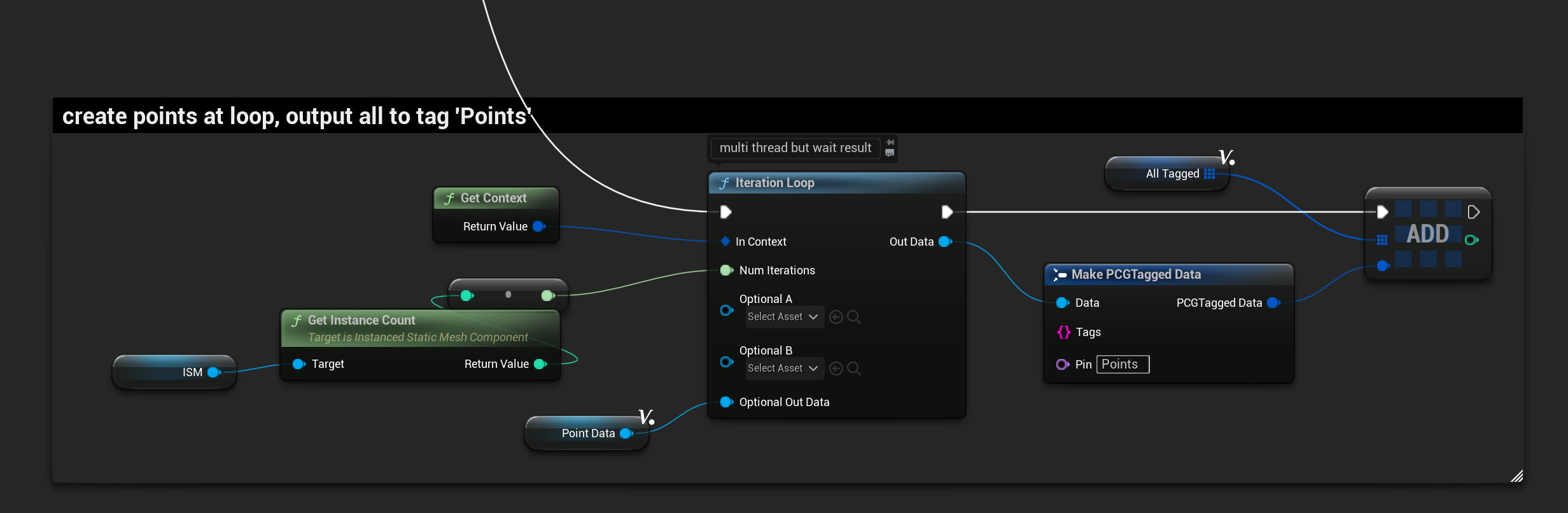Click the In Context diamond pin
Image resolution: width=1568 pixels, height=513 pixels.
click(725, 242)
